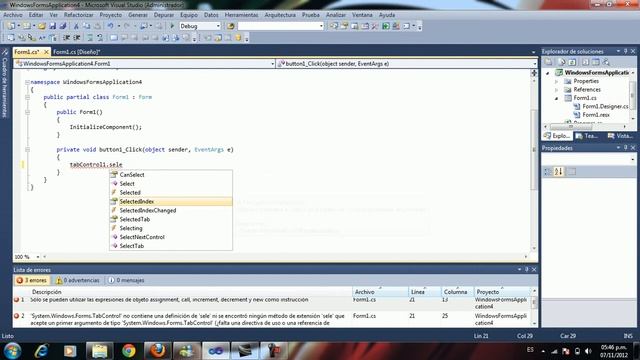Expand the Properties node in Solution Explorer
This screenshot has width=640, height=360.
(556, 81)
